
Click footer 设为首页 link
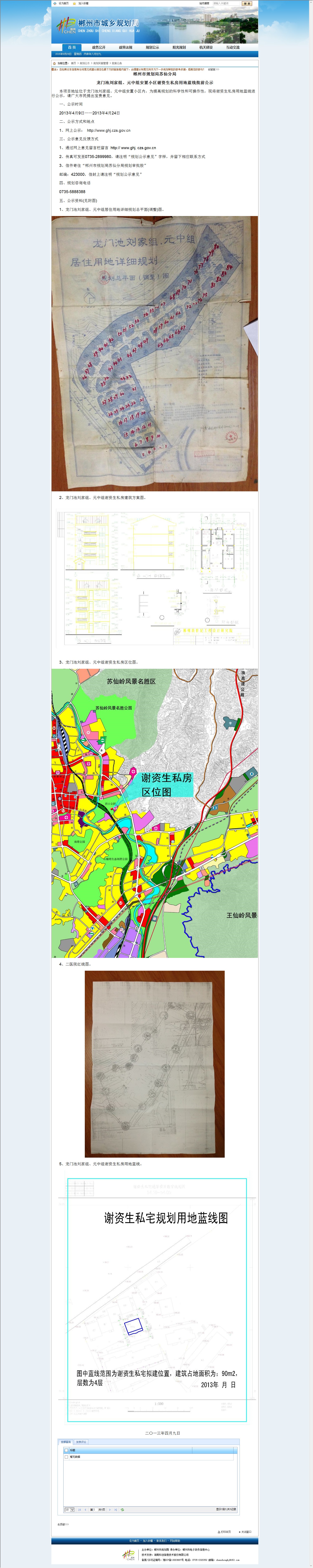(134, 1541)
